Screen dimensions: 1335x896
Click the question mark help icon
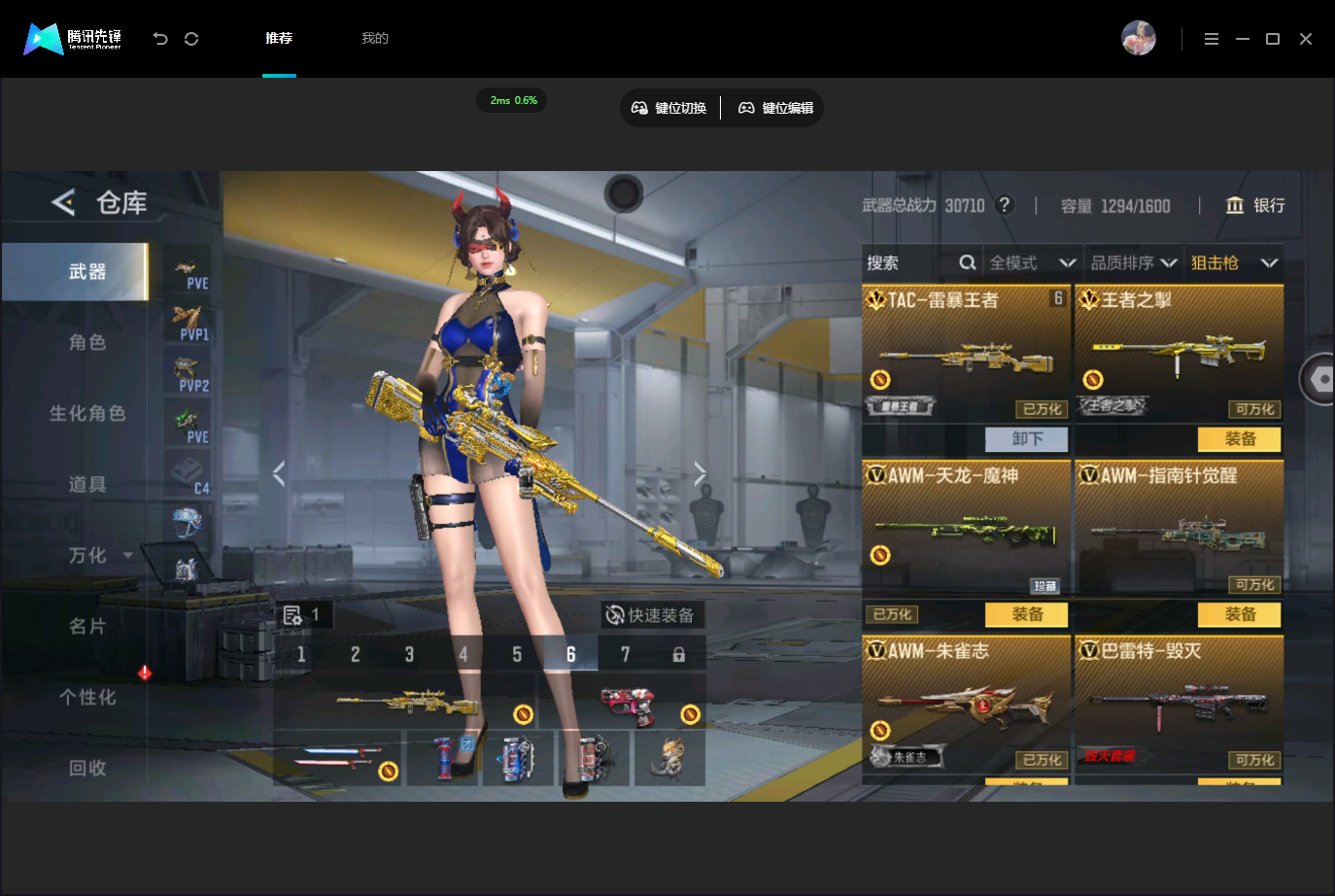1005,205
